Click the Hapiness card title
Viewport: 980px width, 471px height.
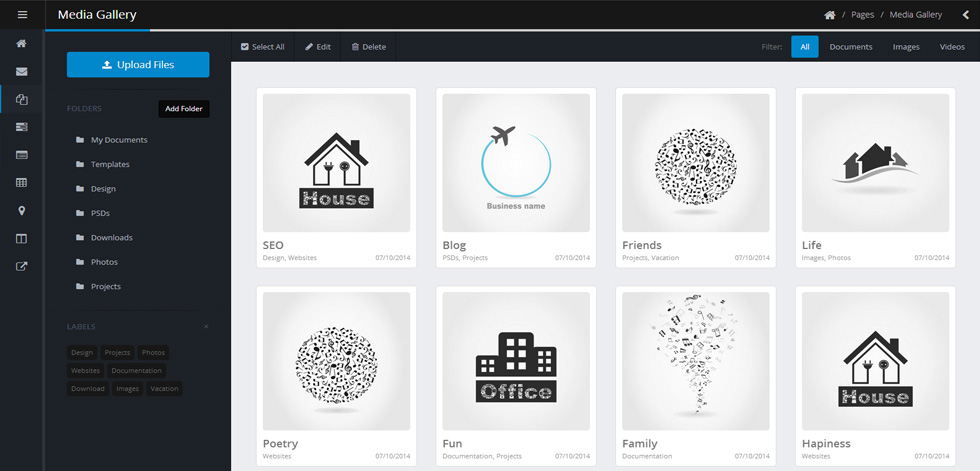(x=826, y=444)
